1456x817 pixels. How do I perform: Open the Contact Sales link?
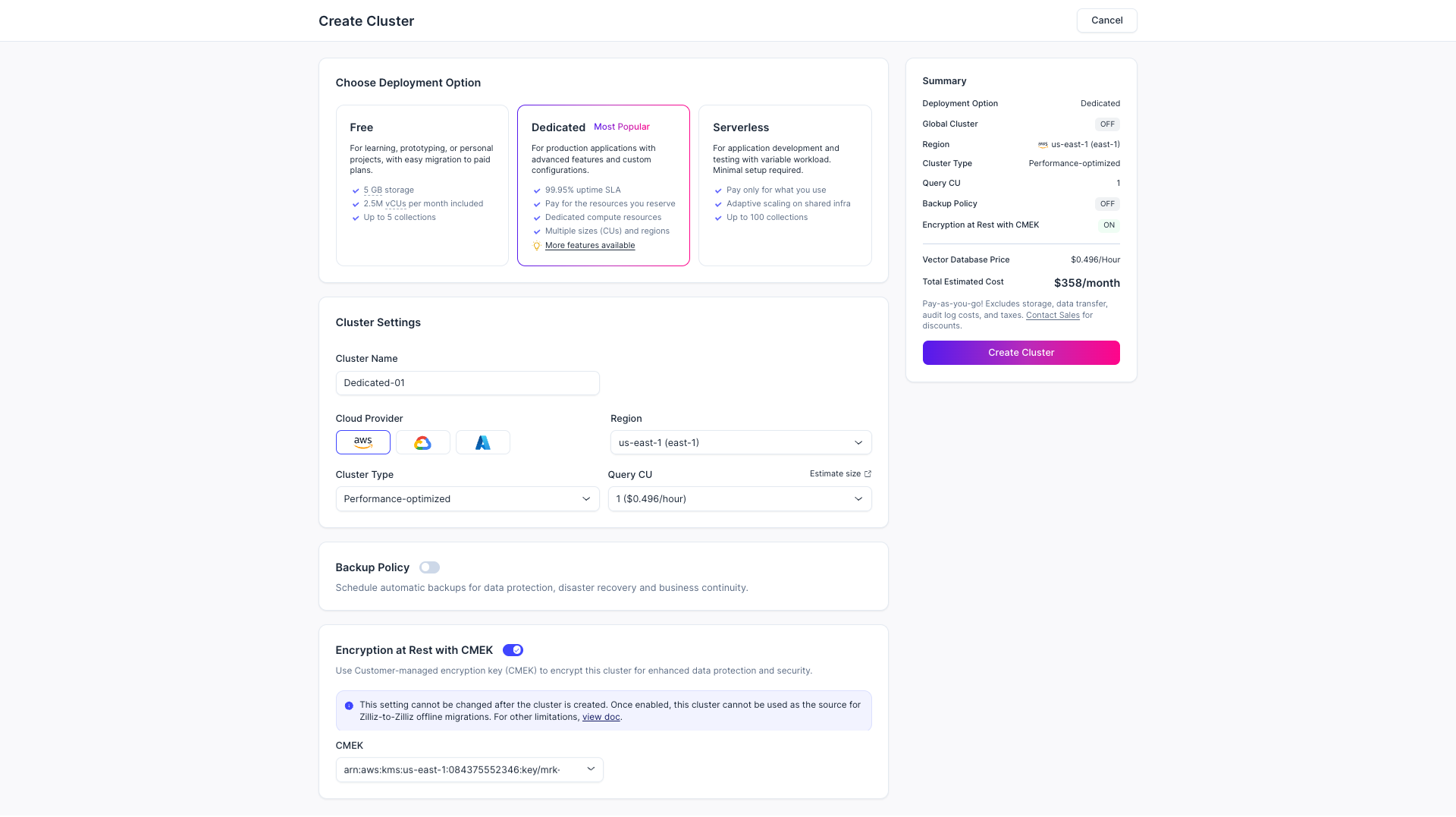(1052, 316)
